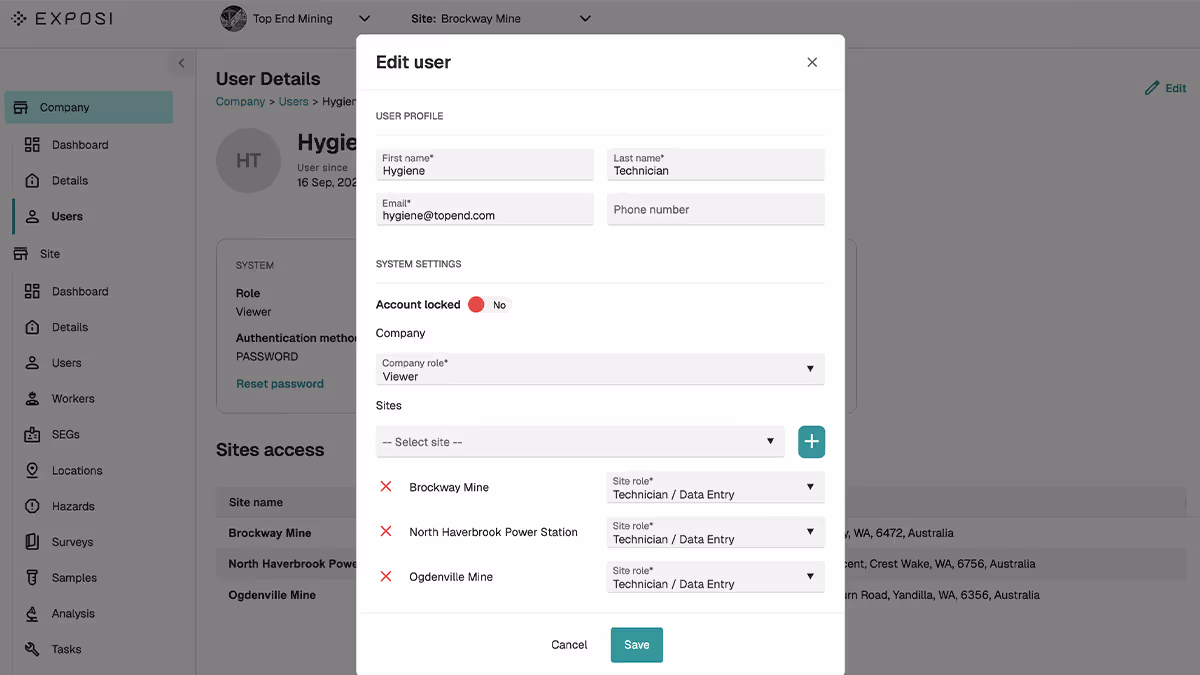Open the Site role dropdown for North Haverbrook

715,532
